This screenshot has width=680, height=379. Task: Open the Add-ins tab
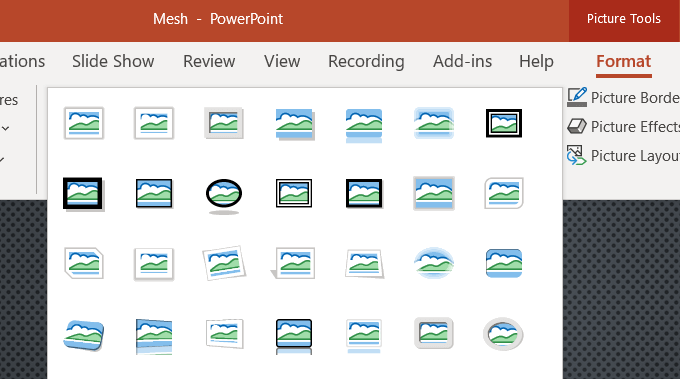tap(462, 61)
